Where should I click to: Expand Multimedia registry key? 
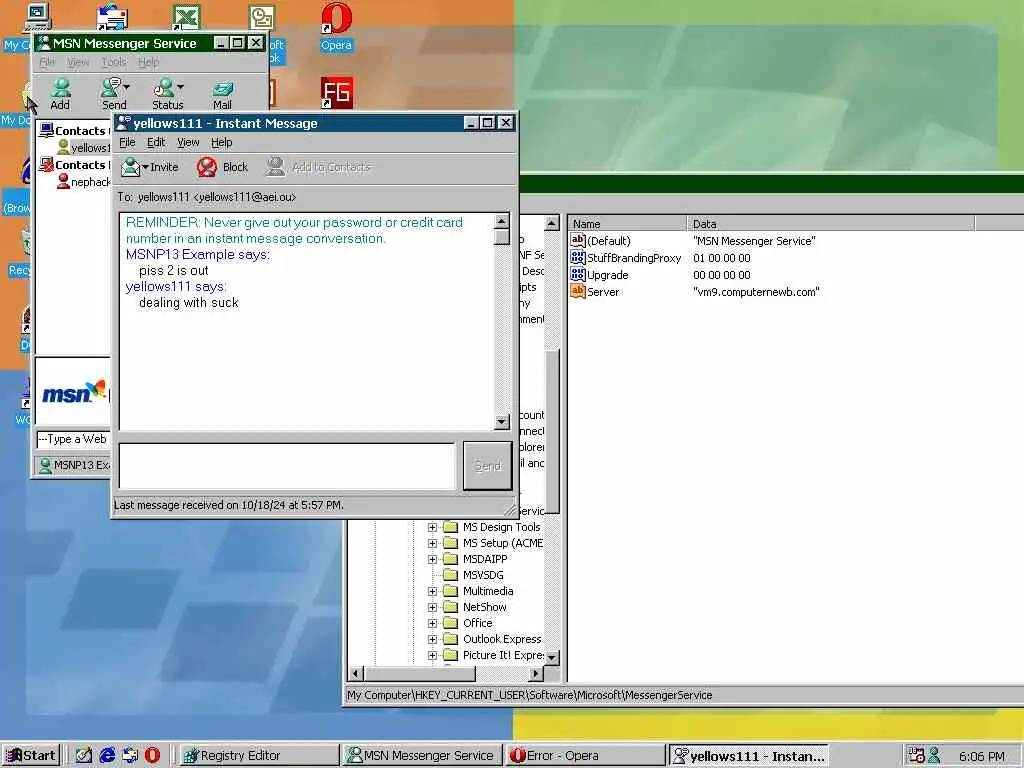432,591
